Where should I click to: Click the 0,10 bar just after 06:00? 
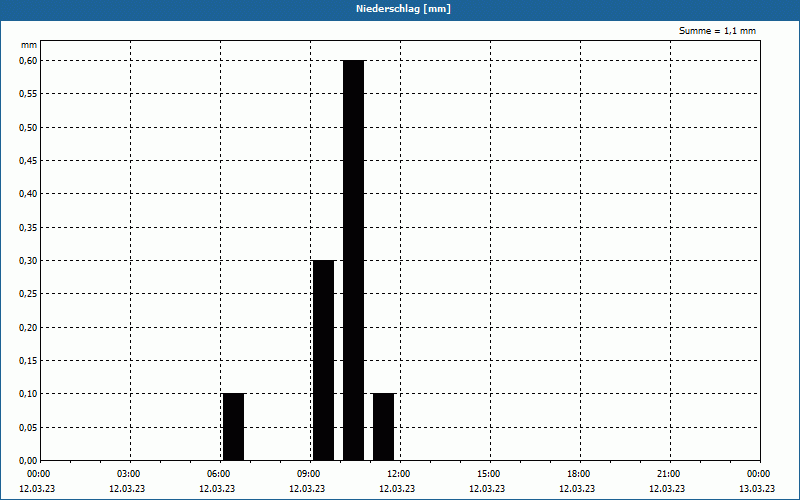(234, 427)
